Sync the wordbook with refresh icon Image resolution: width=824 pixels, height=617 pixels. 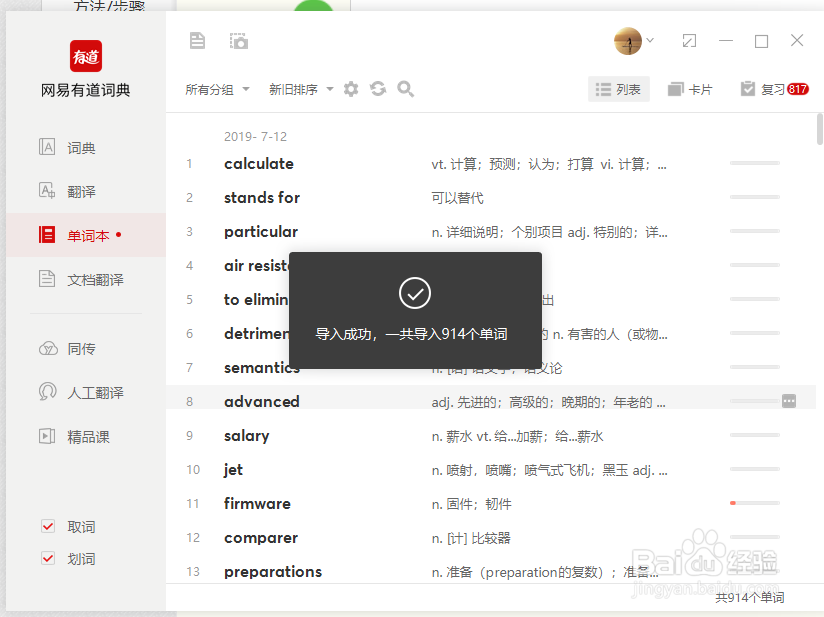(377, 89)
